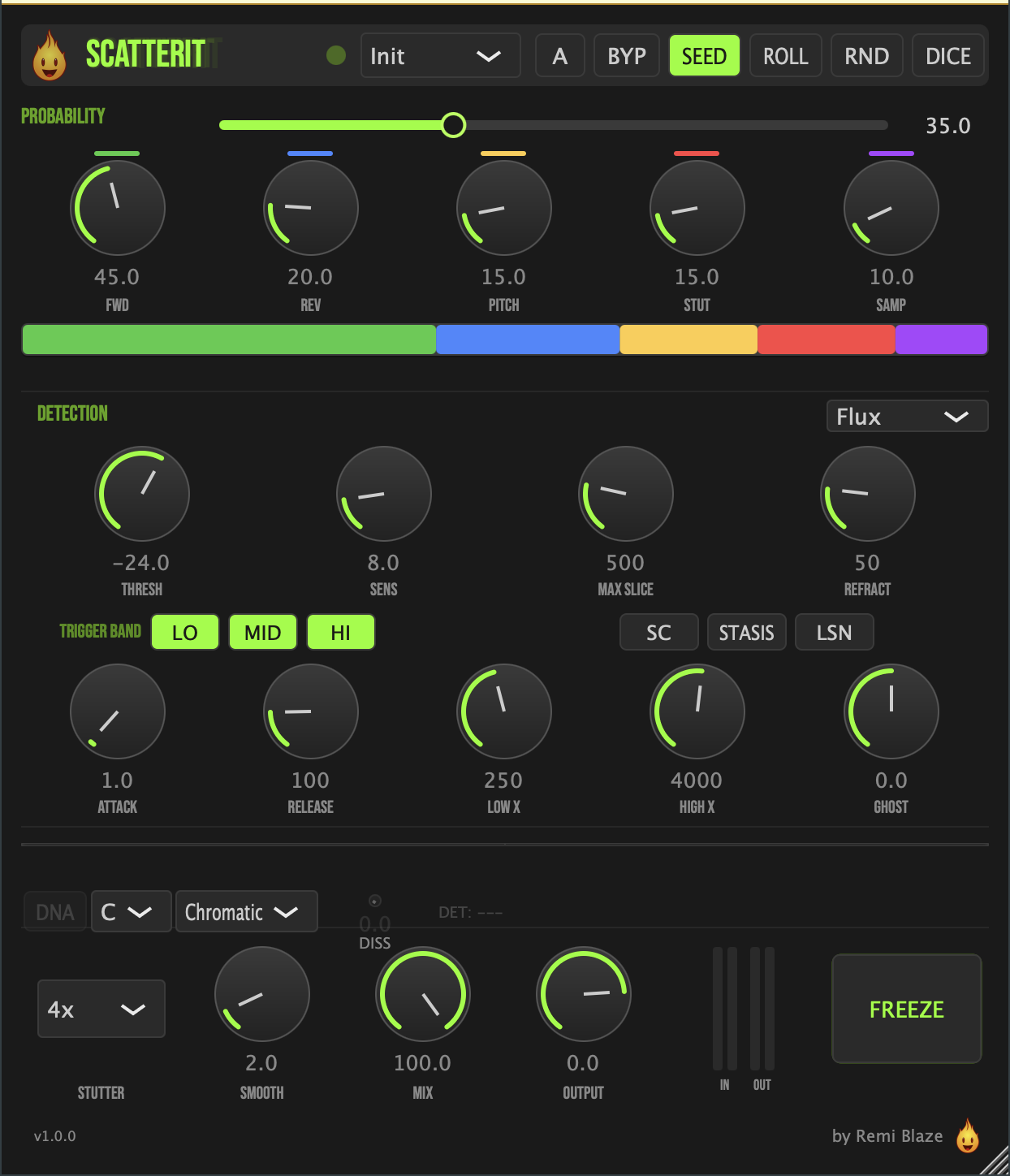The image size is (1010, 1176).
Task: Toggle the DNA button
Action: coord(55,911)
